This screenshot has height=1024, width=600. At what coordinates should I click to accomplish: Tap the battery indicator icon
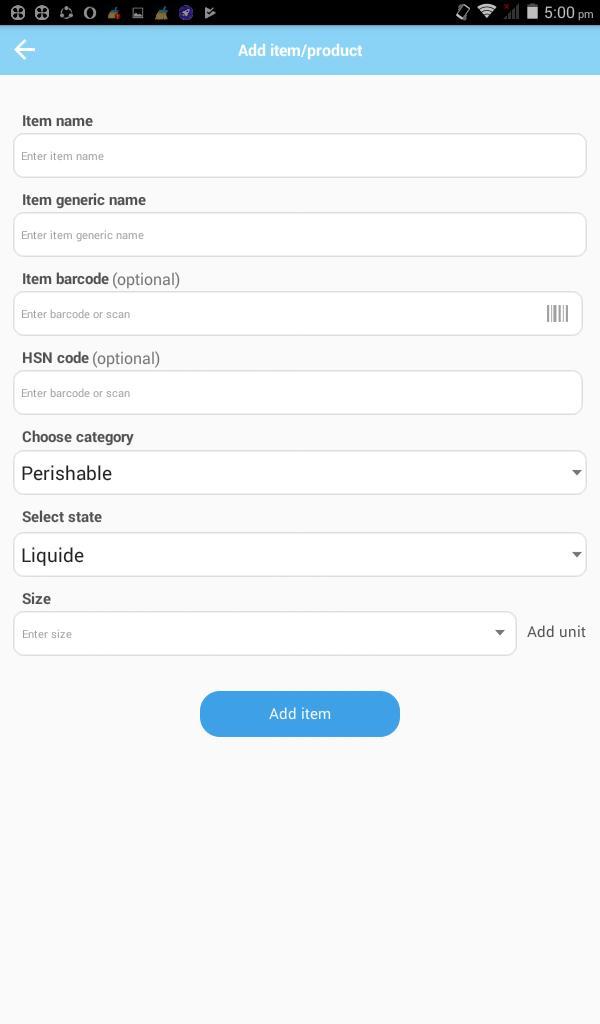click(x=533, y=12)
